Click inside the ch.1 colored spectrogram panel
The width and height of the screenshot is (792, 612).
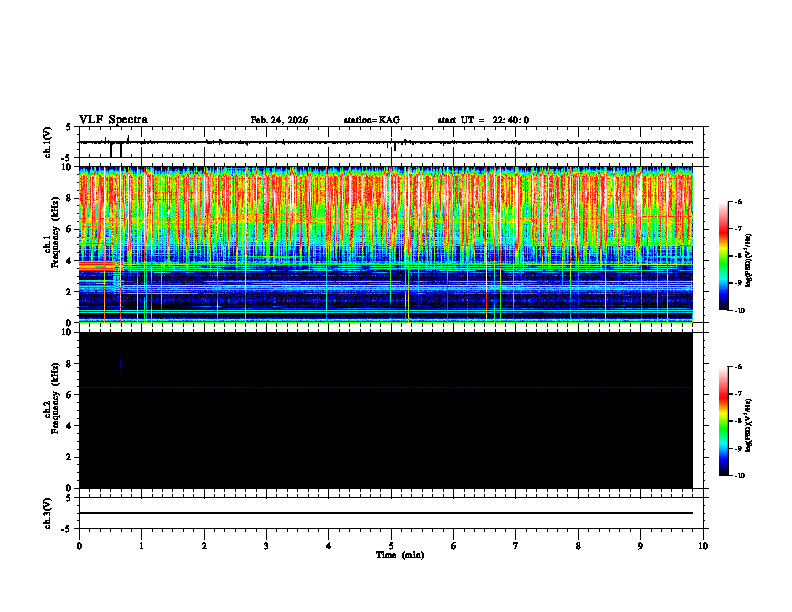click(x=386, y=244)
